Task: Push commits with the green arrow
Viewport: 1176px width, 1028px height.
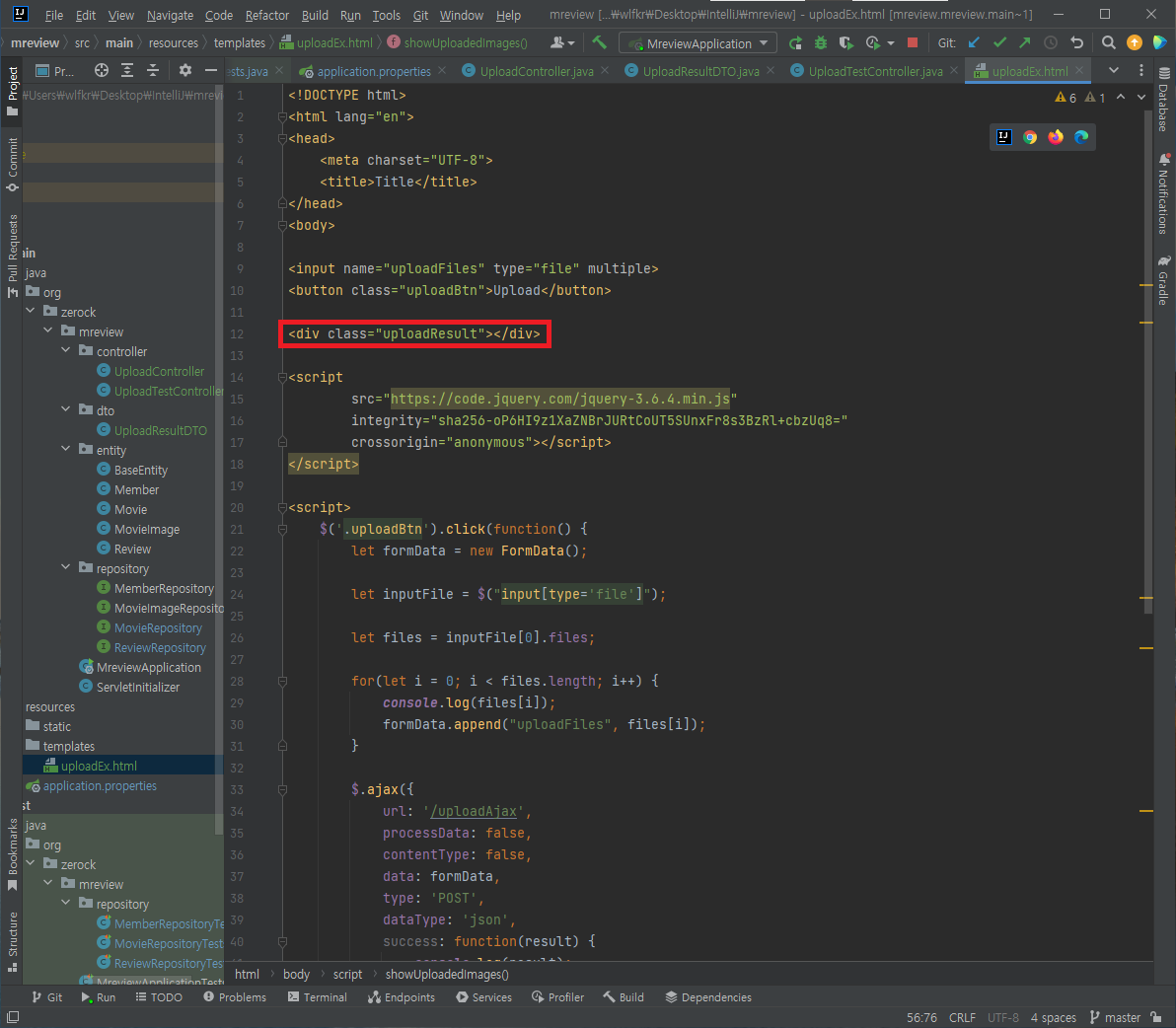Action: tap(1024, 42)
